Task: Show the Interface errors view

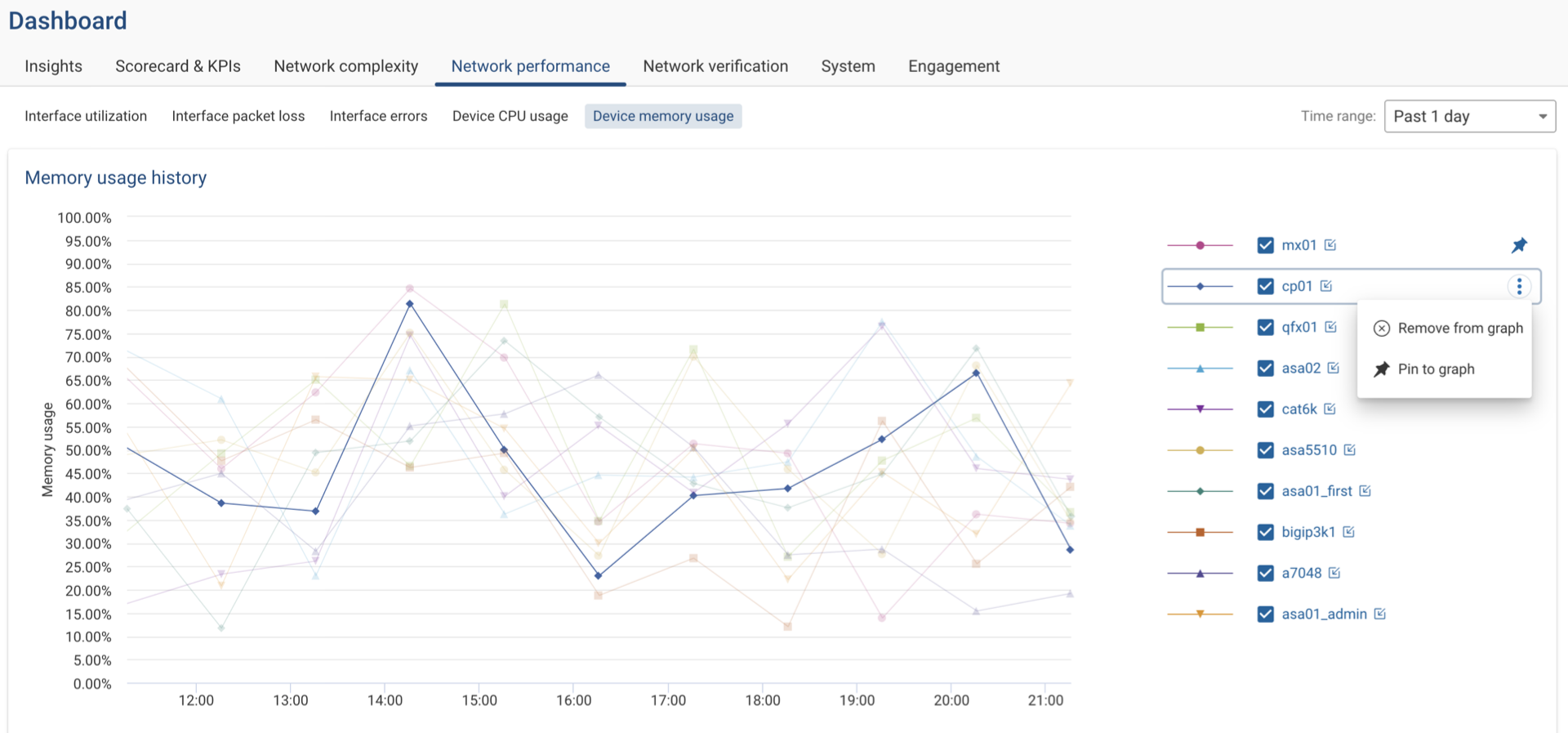Action: 379,116
